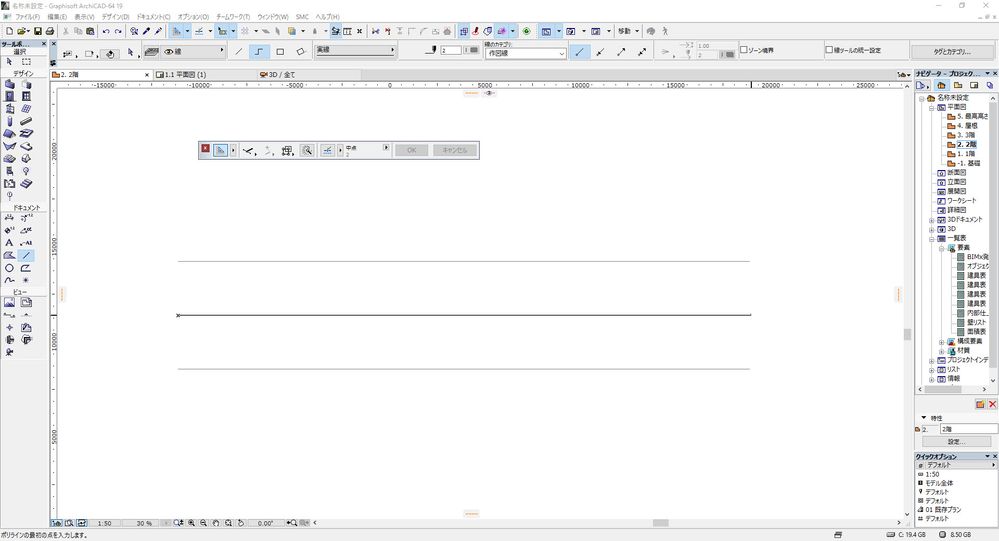999x541 pixels.
Task: Select chained polyline geometry method
Action: (x=259, y=52)
